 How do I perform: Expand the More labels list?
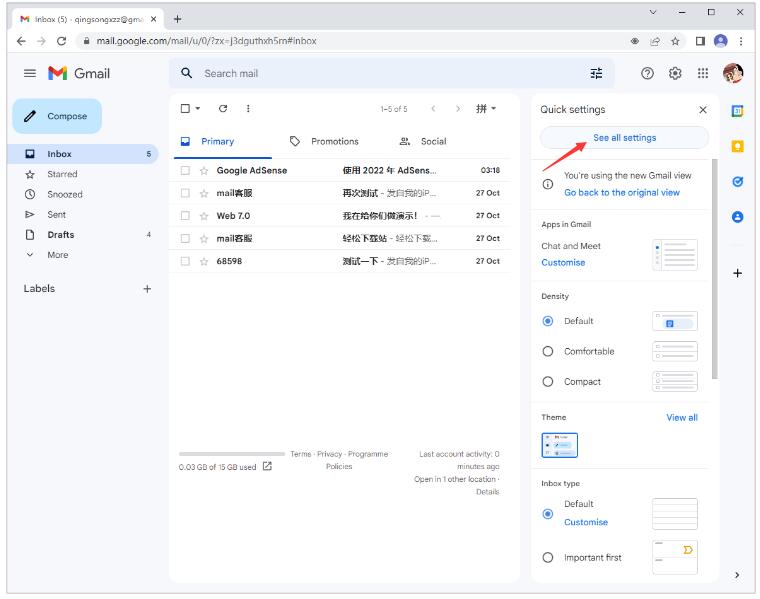(57, 255)
